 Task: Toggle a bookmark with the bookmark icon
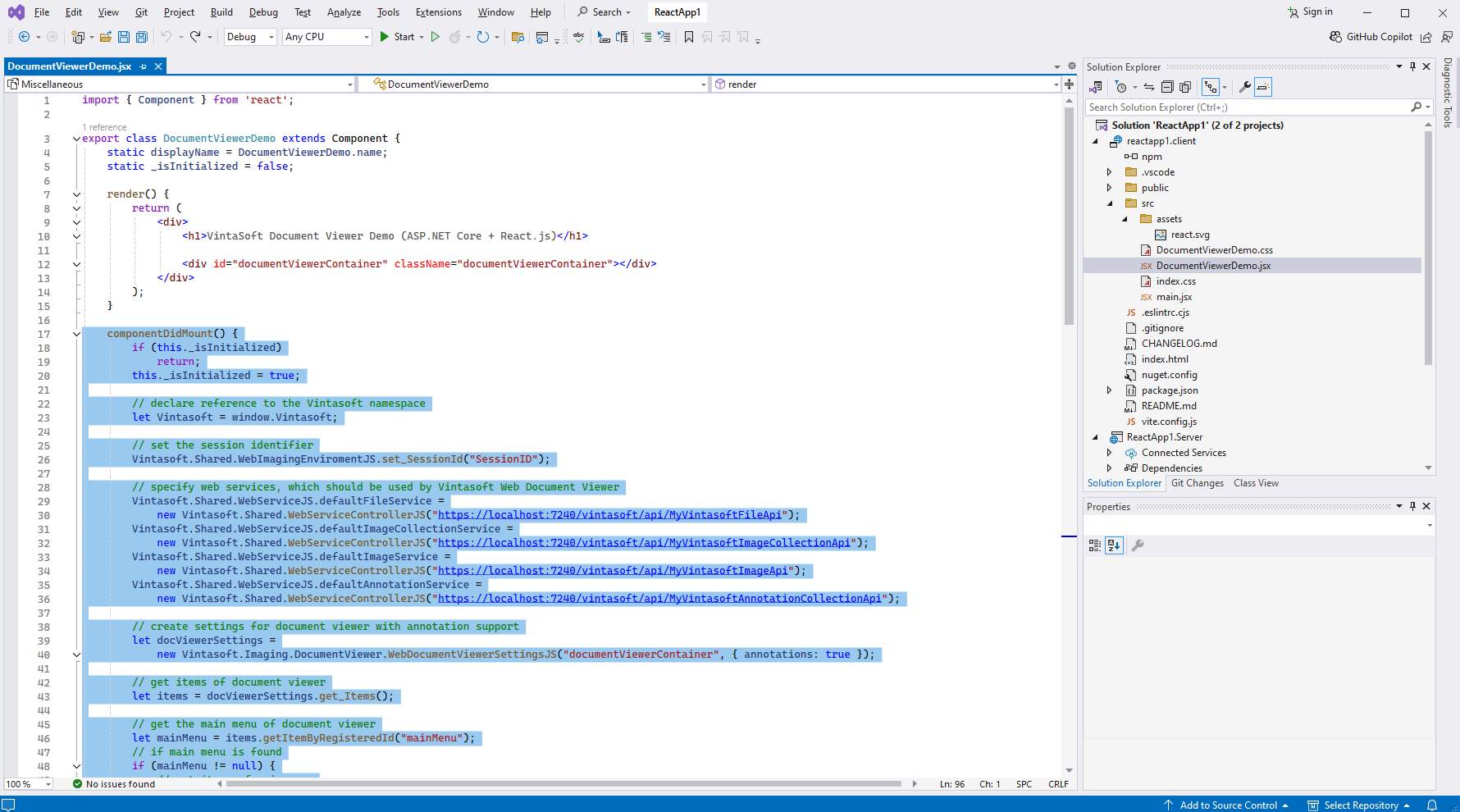point(689,37)
